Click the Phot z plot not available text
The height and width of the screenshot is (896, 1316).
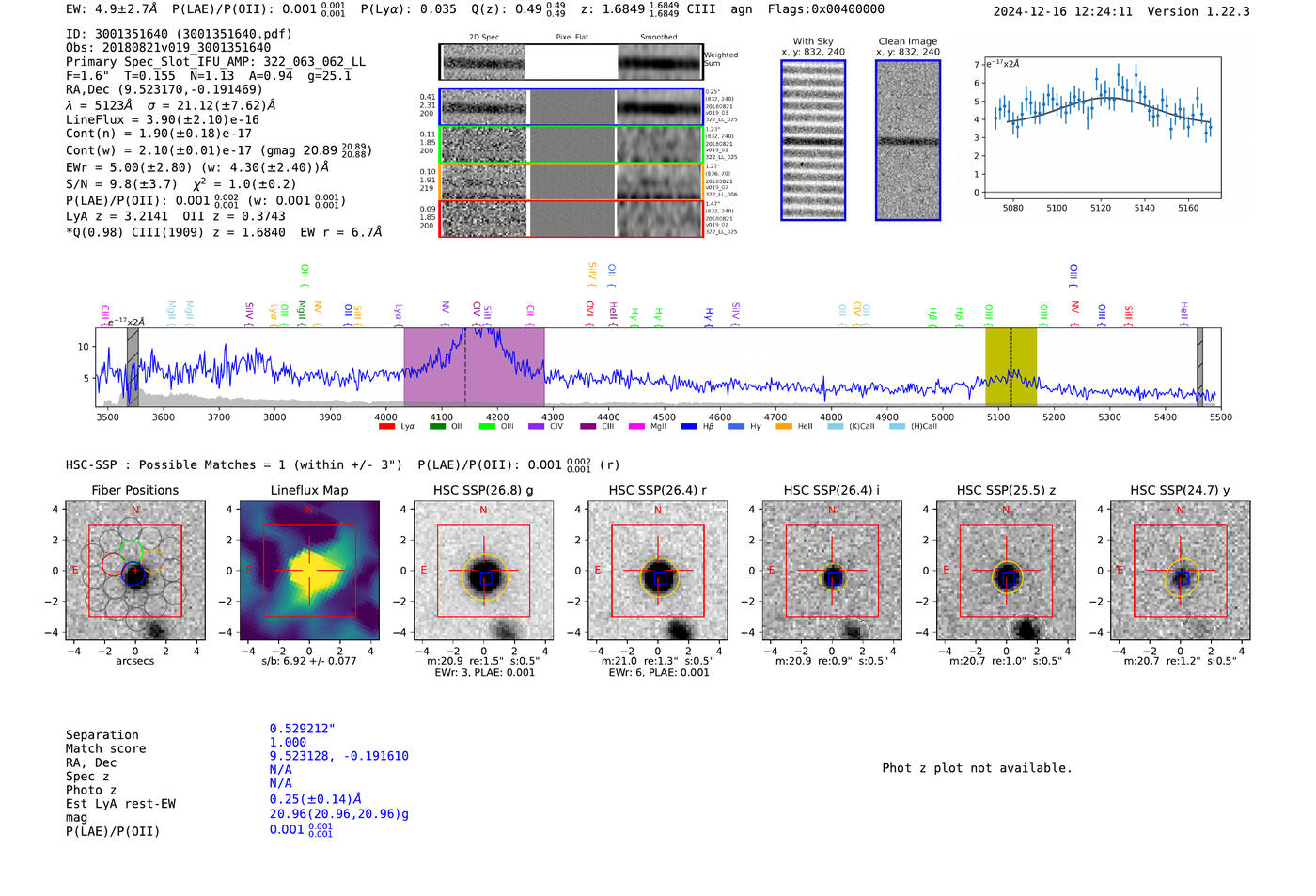coord(977,768)
